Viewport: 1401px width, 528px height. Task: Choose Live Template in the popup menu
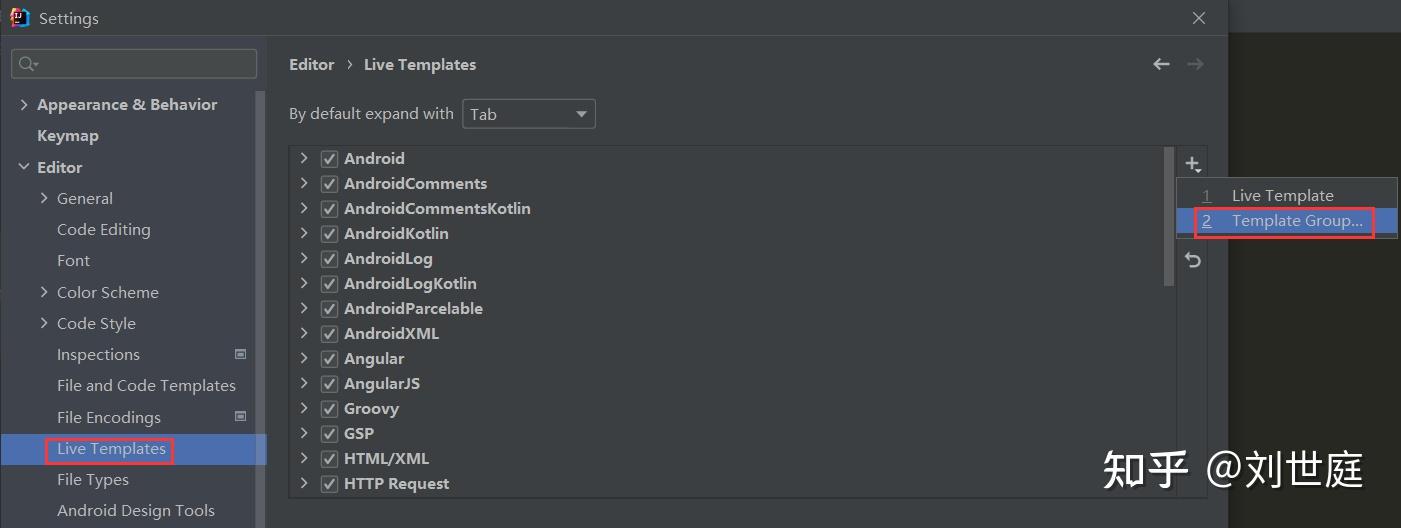pyautogui.click(x=1282, y=196)
